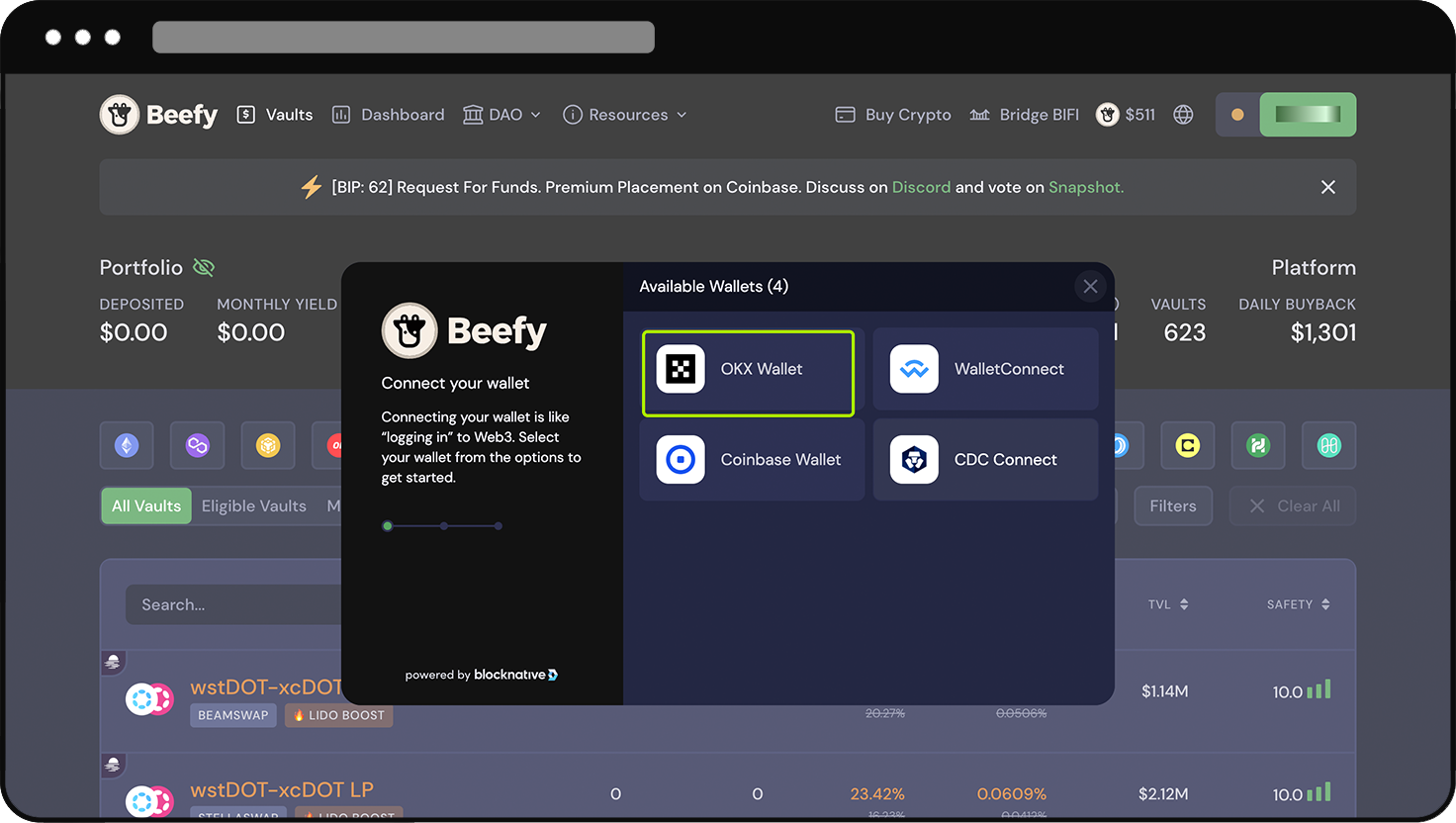Filter by Polygon chain icon

pyautogui.click(x=198, y=446)
